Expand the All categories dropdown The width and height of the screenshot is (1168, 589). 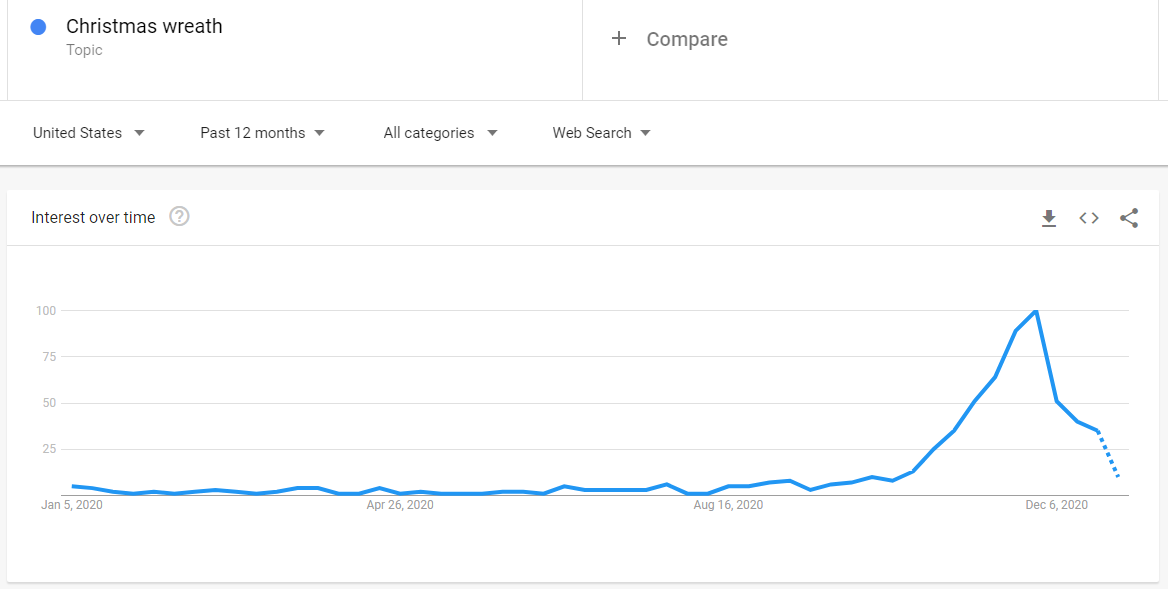tap(440, 133)
